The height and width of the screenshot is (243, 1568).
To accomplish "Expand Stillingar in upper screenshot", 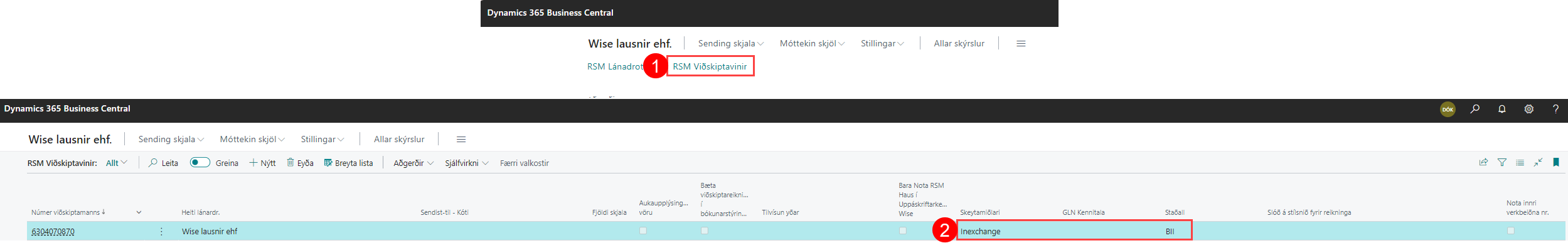I will tap(882, 43).
